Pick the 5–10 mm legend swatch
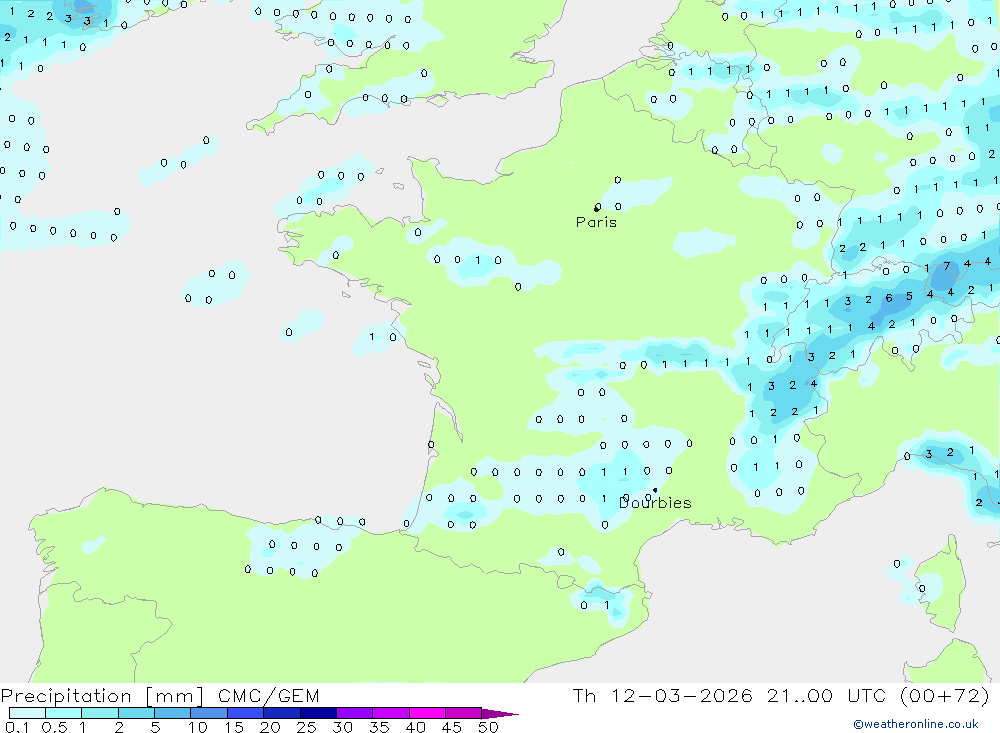This screenshot has height=733, width=1000. click(173, 713)
